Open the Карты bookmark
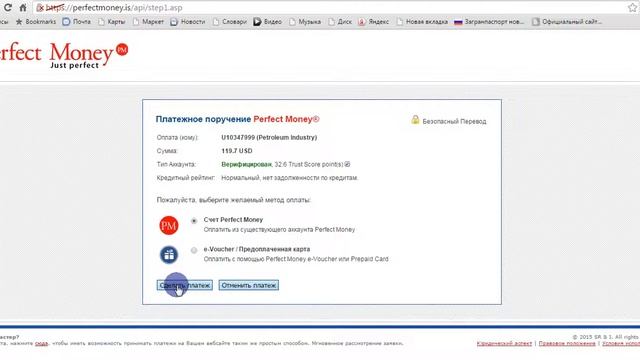Screen dimensions: 640x360 tap(111, 22)
